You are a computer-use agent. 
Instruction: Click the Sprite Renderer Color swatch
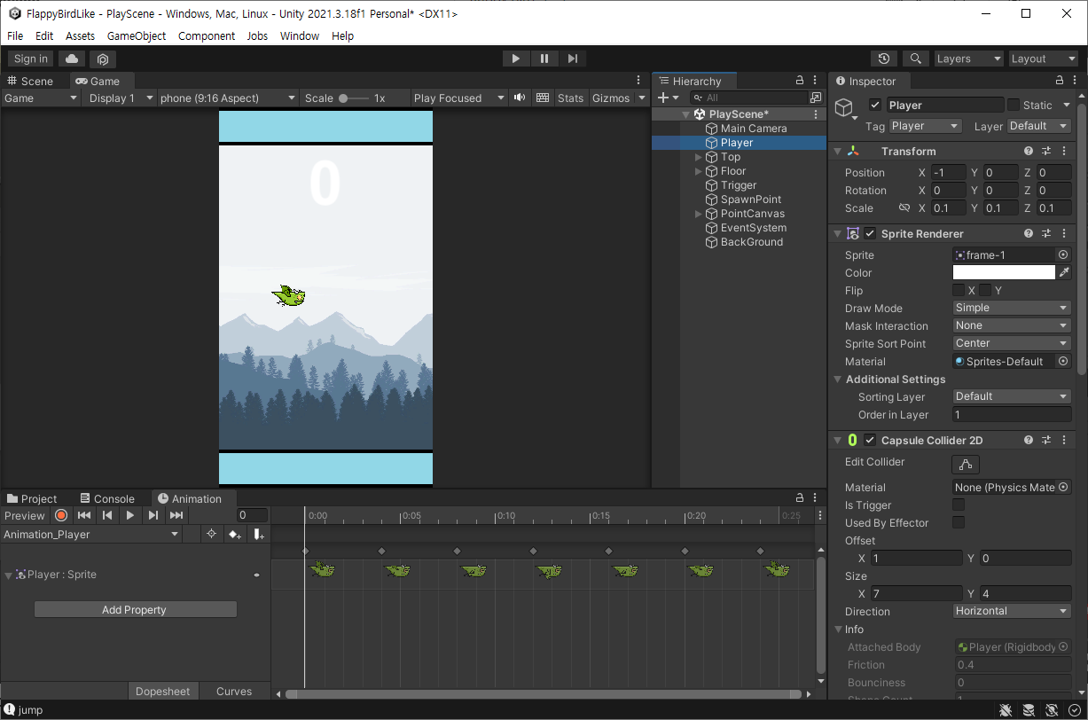[1003, 273]
